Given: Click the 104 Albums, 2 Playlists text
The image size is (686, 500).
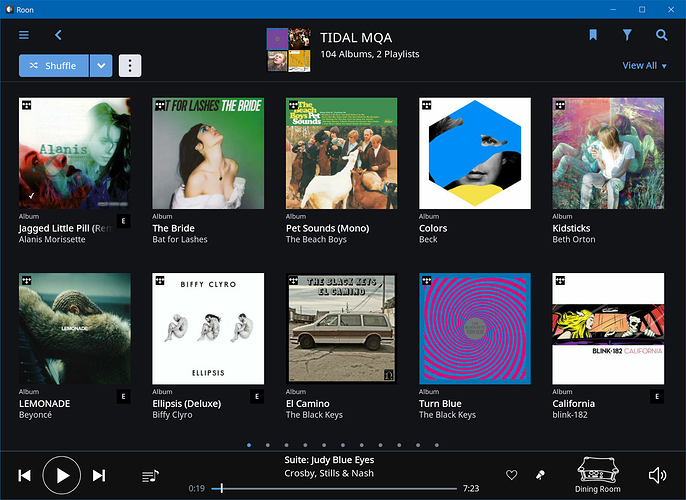Looking at the screenshot, I should [370, 54].
